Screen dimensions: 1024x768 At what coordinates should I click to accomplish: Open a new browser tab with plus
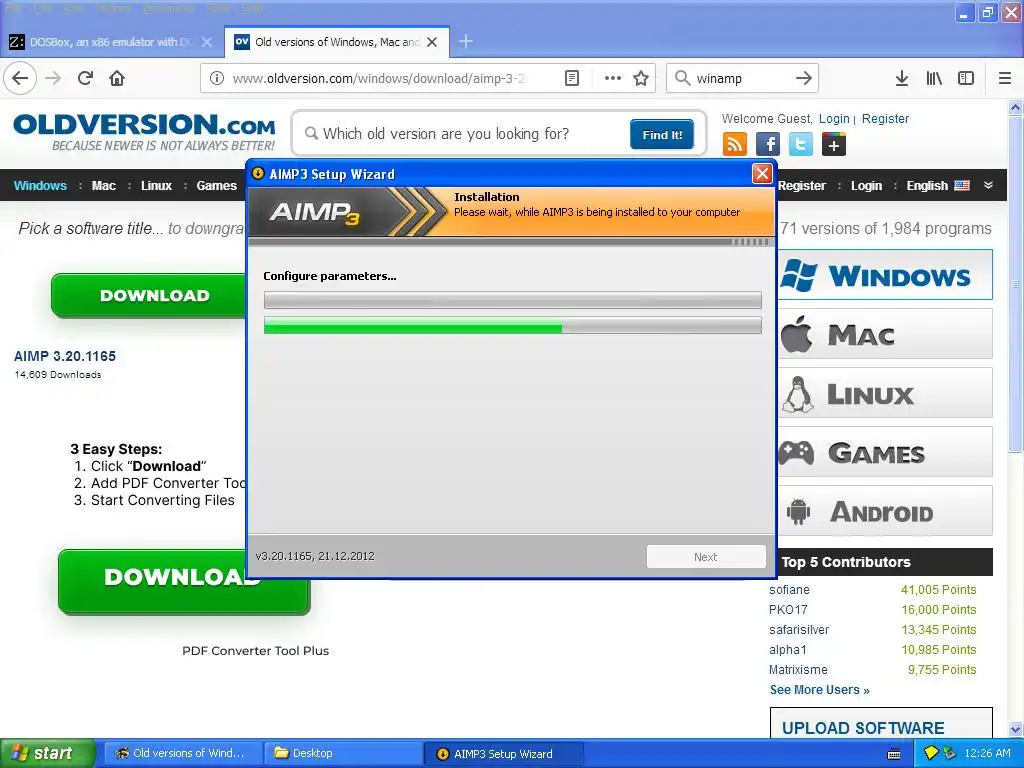tap(466, 42)
